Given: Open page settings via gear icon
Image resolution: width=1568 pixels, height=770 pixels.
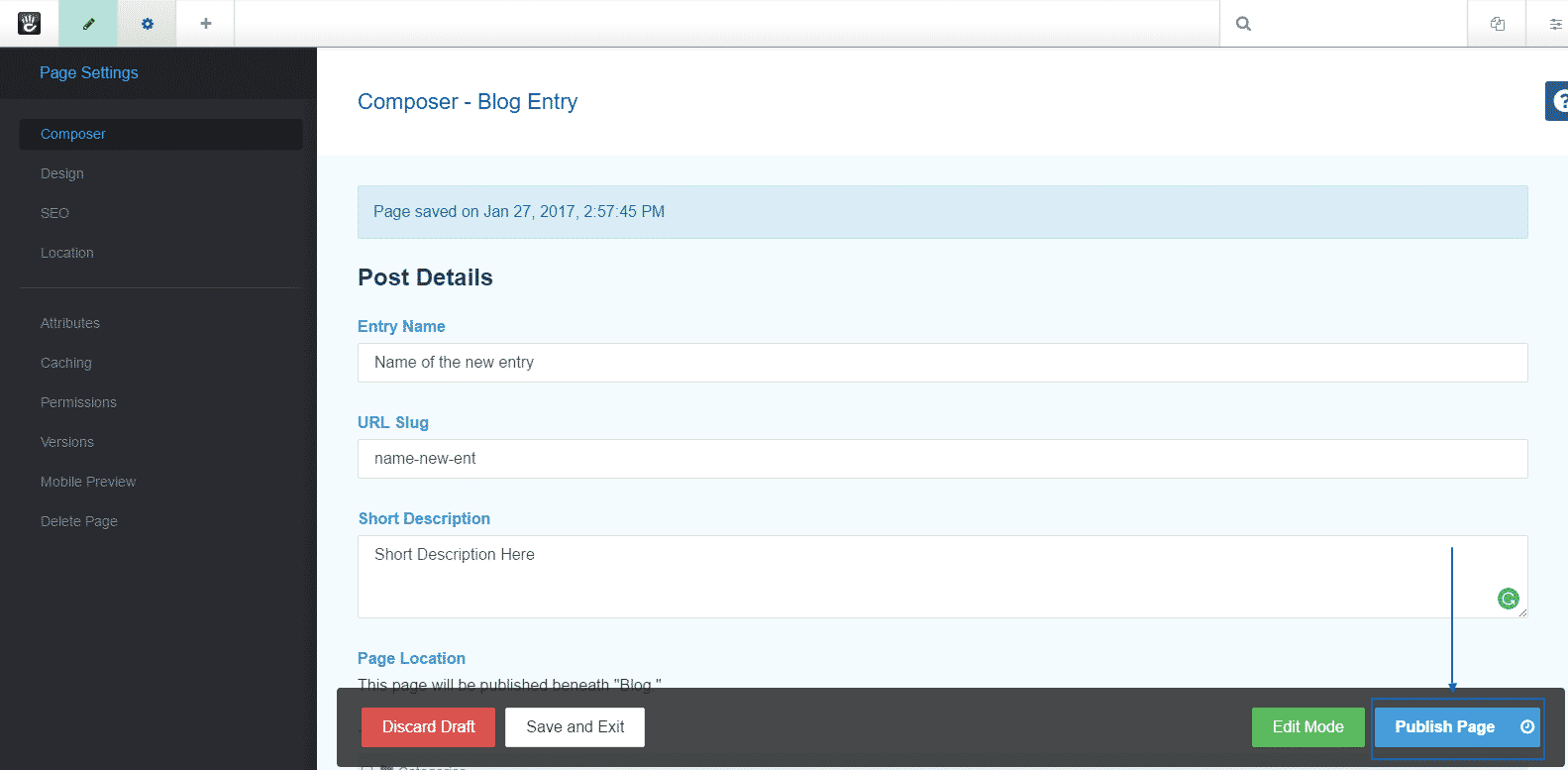Looking at the screenshot, I should [x=147, y=24].
